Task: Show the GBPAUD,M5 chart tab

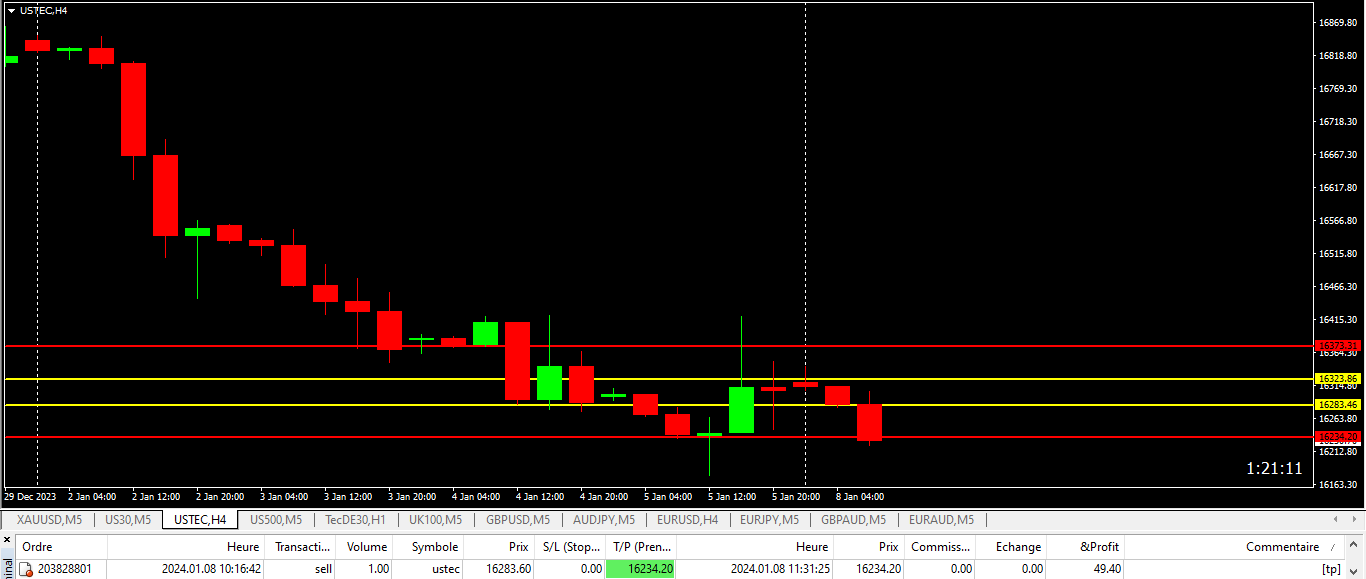Action: click(x=853, y=520)
